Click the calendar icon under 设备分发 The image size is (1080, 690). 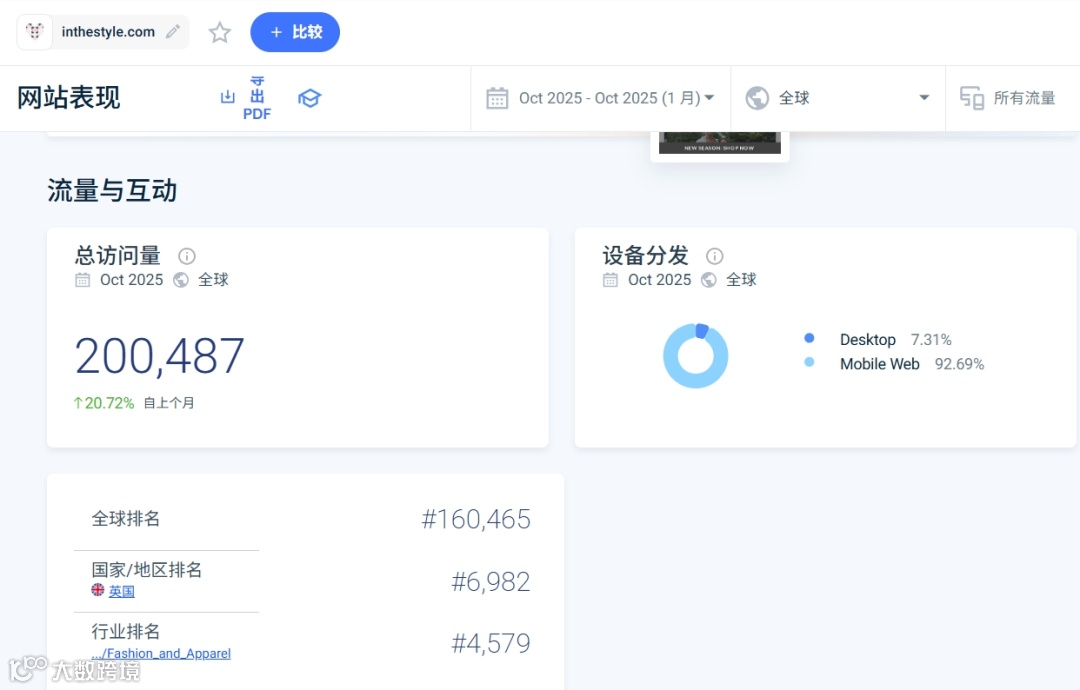coord(610,280)
